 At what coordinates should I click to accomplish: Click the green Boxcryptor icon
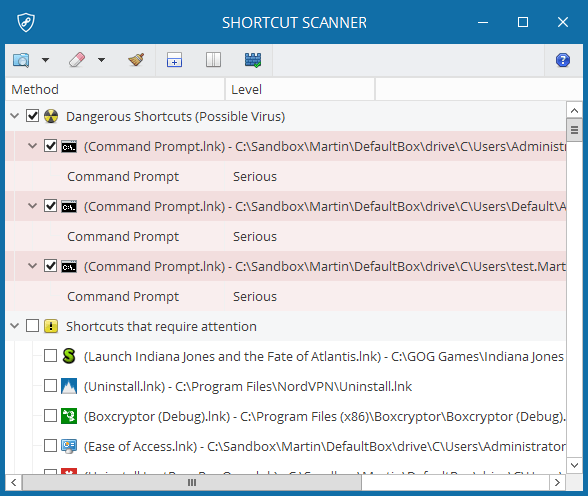click(69, 416)
